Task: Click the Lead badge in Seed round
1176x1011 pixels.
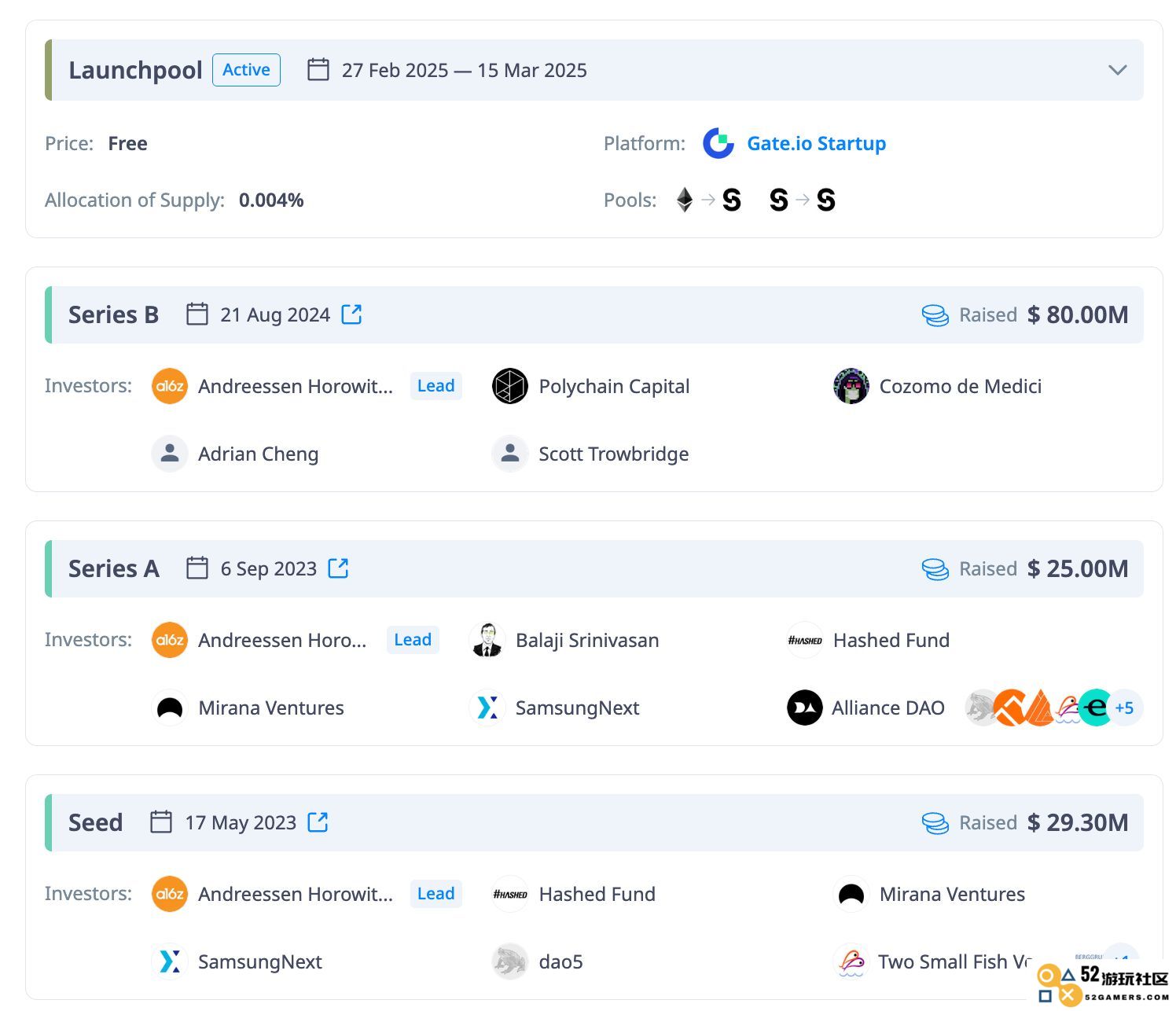Action: tap(436, 894)
